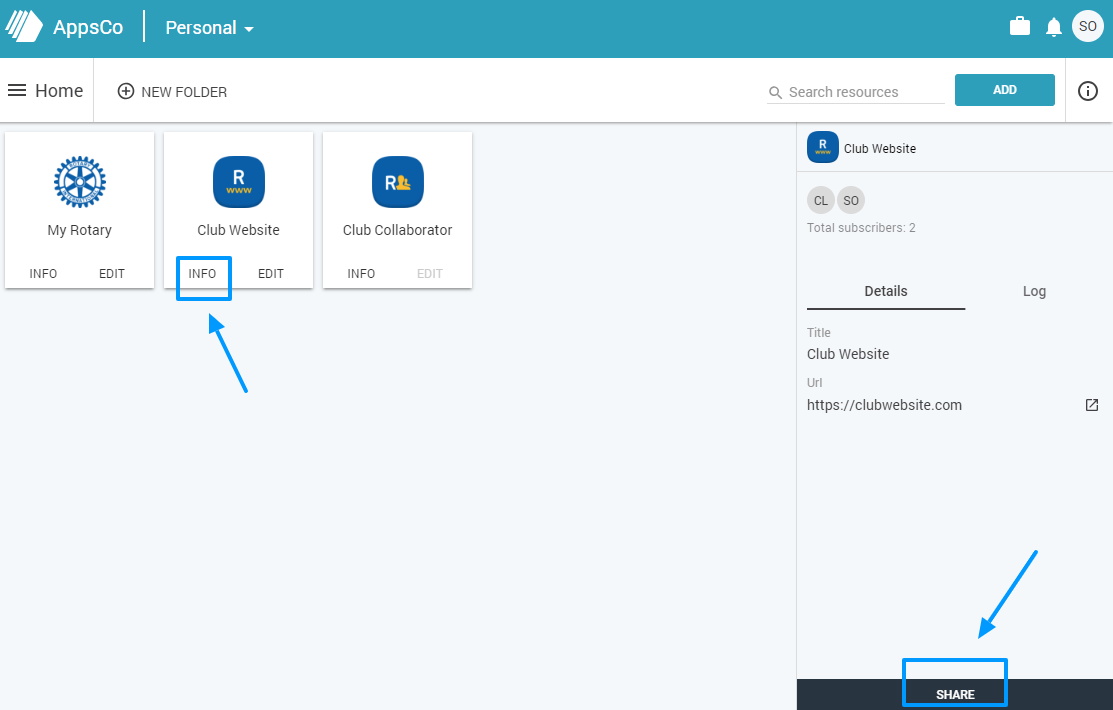Click the Club Website title value in Details
The height and width of the screenshot is (710, 1113).
[x=848, y=354]
